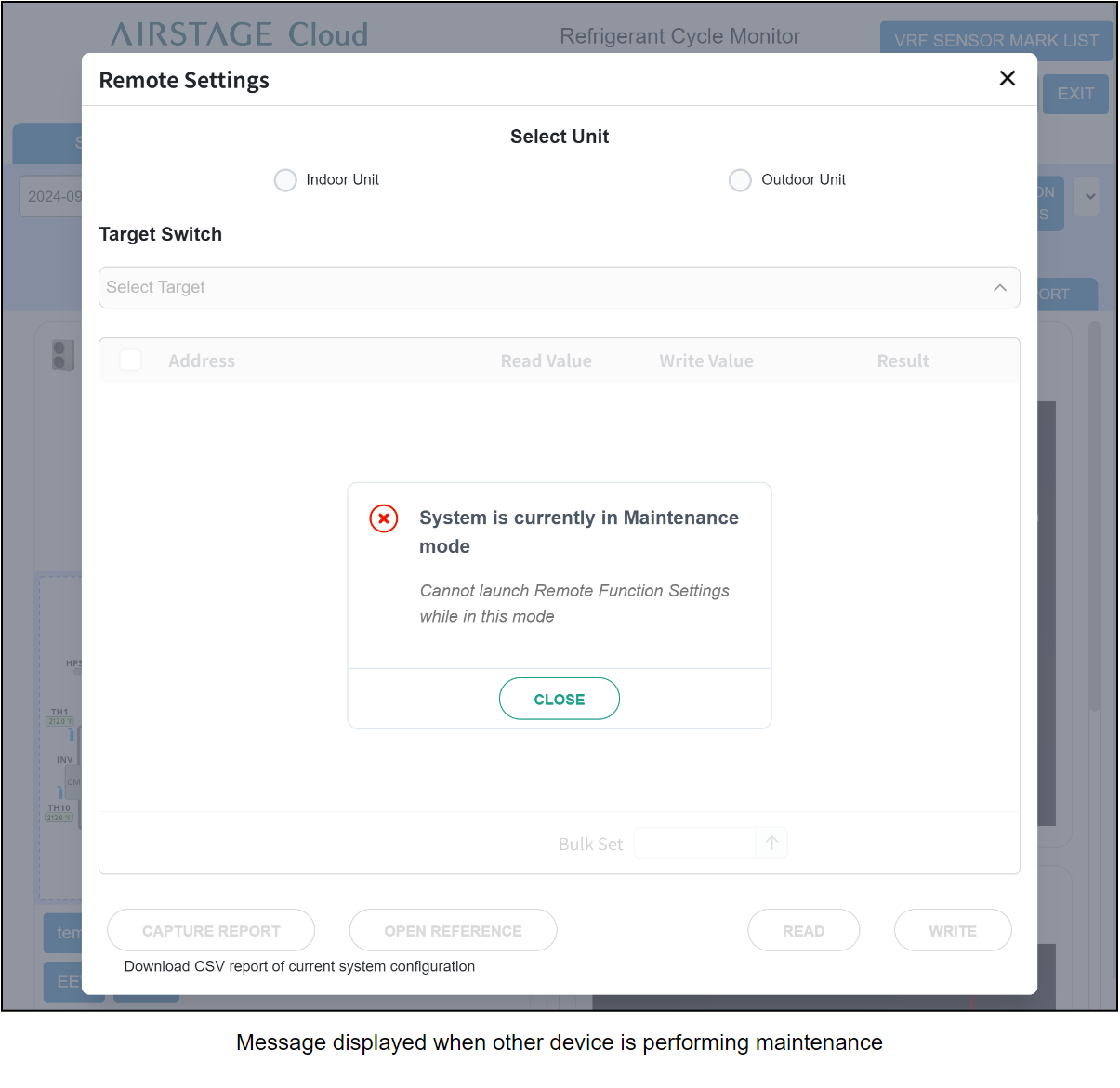Close the Remote Settings dialog with X
Screen dimensions: 1120x1088
point(1007,79)
